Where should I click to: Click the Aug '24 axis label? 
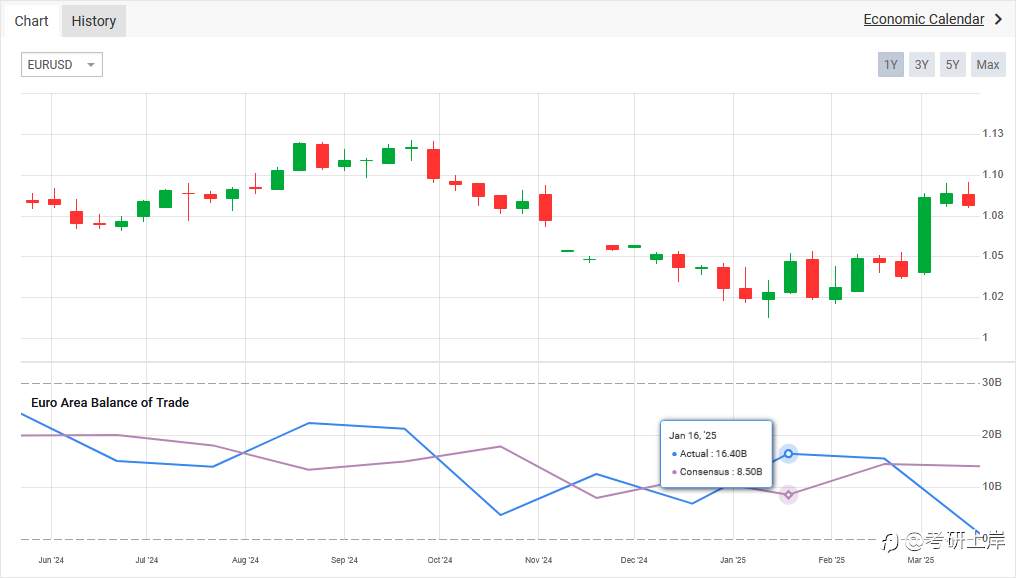(245, 560)
